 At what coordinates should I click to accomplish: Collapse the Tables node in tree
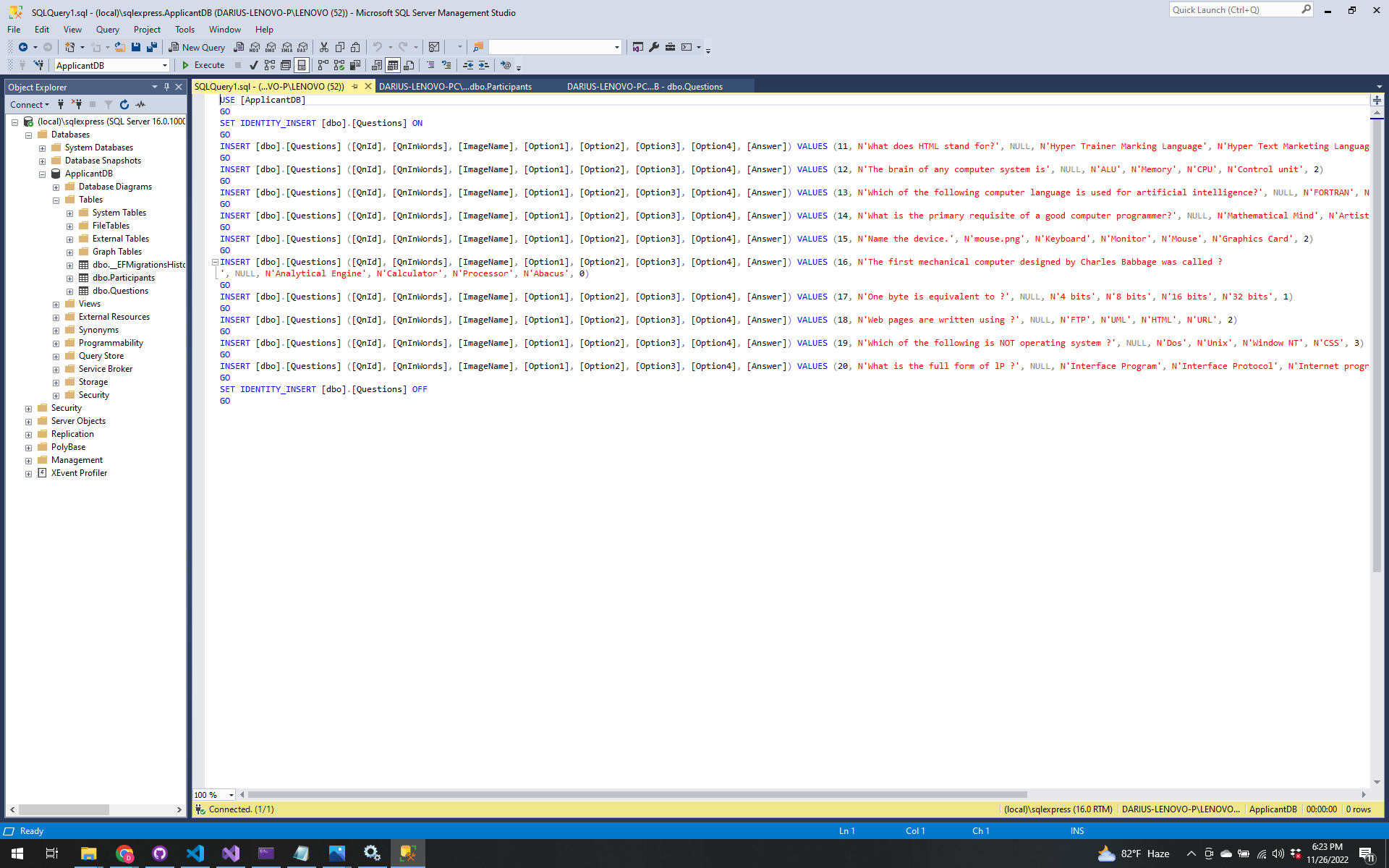(x=56, y=200)
